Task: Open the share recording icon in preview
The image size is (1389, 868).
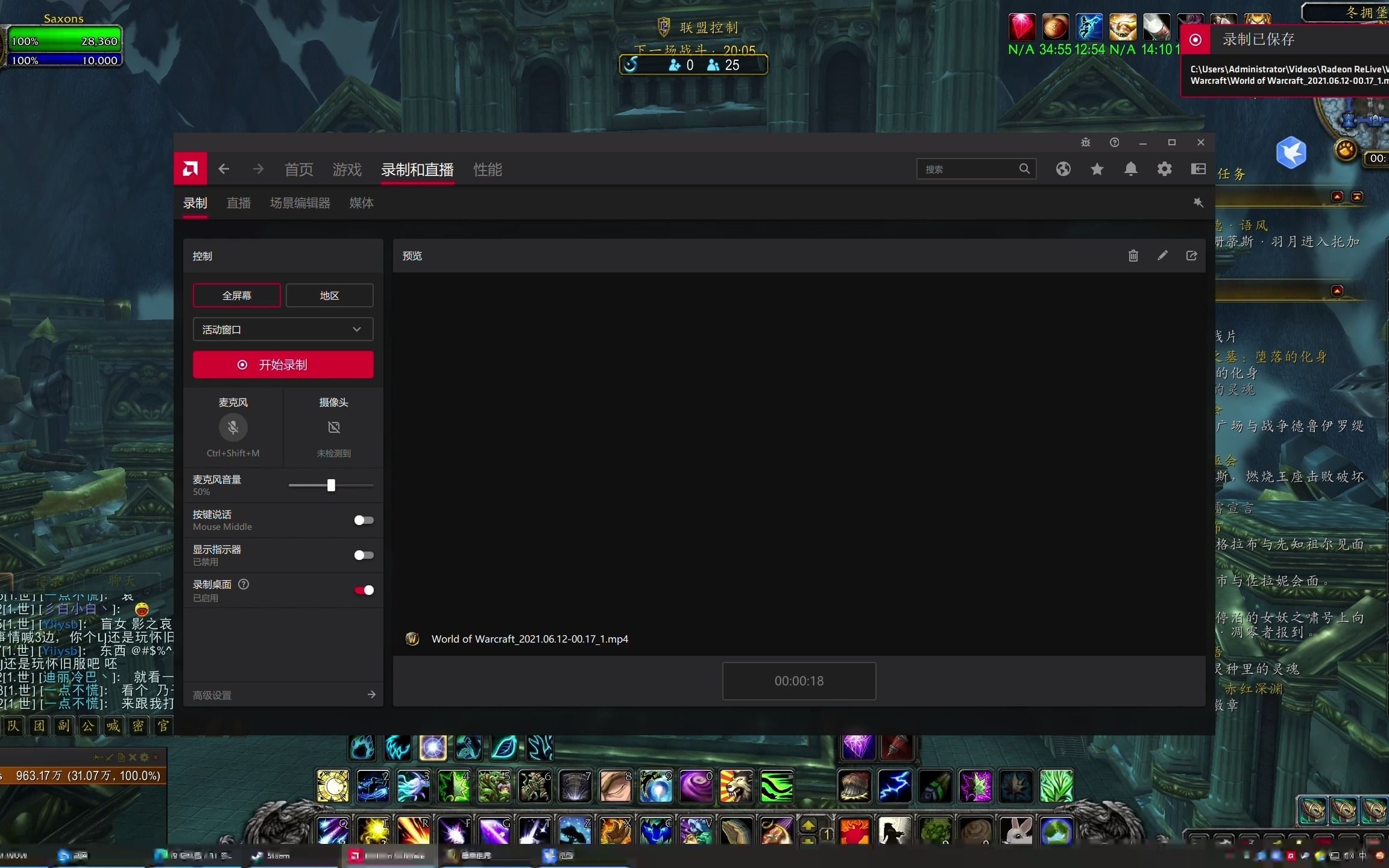Action: coord(1191,256)
